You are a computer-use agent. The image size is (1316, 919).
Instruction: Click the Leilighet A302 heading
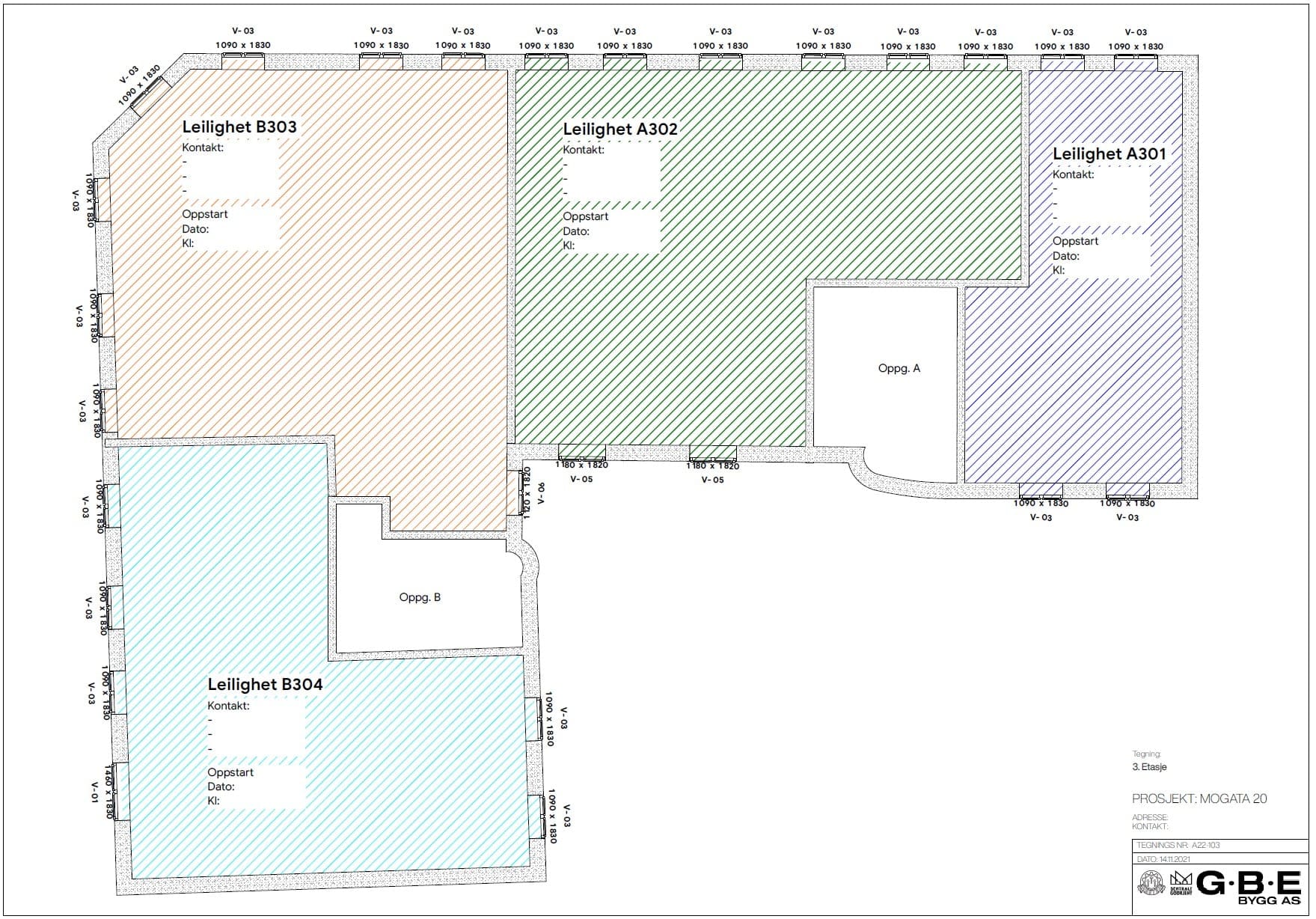[x=619, y=129]
